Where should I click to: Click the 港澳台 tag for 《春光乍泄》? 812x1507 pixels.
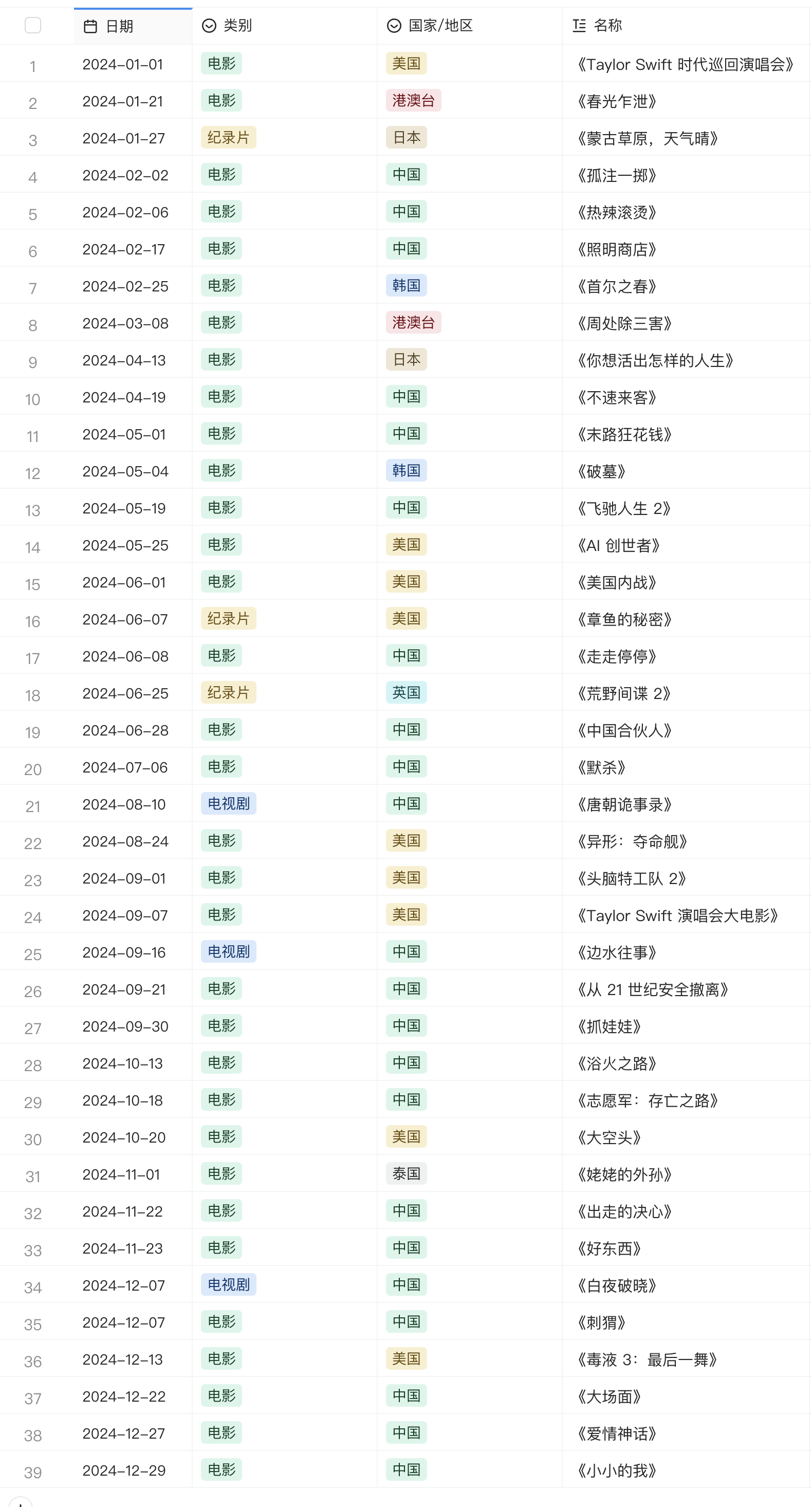[413, 101]
